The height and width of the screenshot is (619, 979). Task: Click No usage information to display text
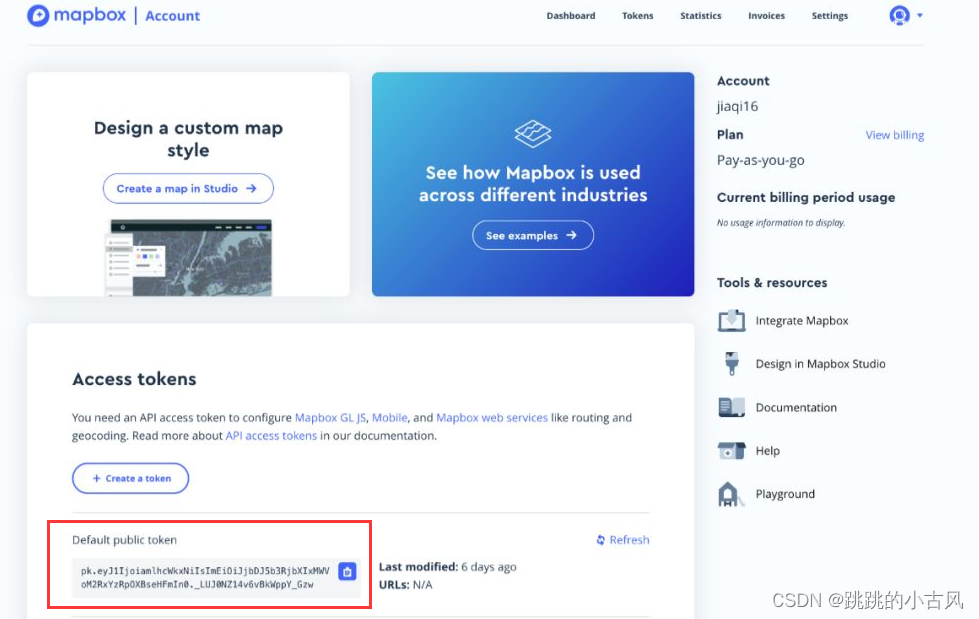(781, 222)
